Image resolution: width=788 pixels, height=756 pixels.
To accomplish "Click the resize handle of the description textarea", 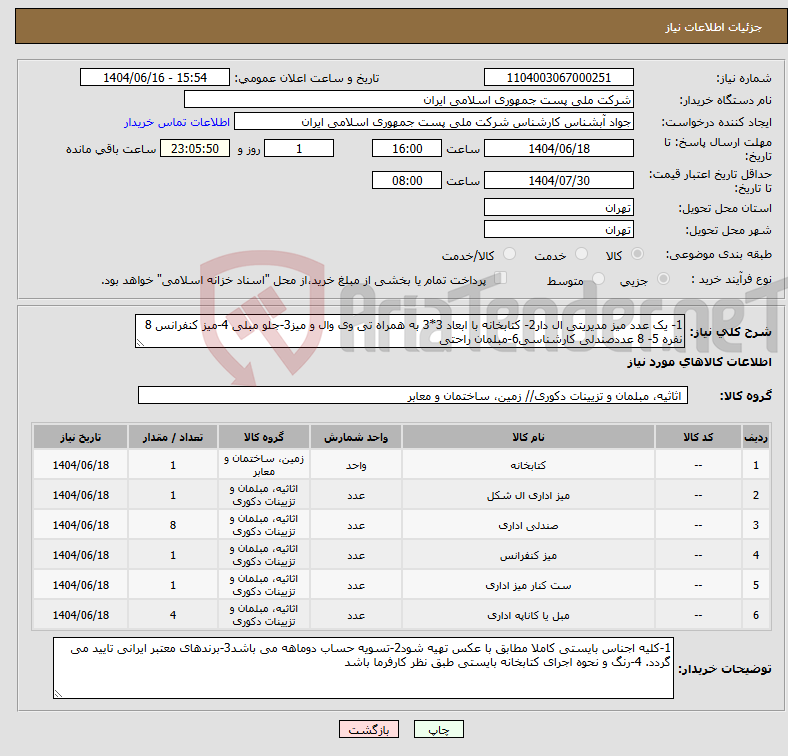I will coord(140,343).
